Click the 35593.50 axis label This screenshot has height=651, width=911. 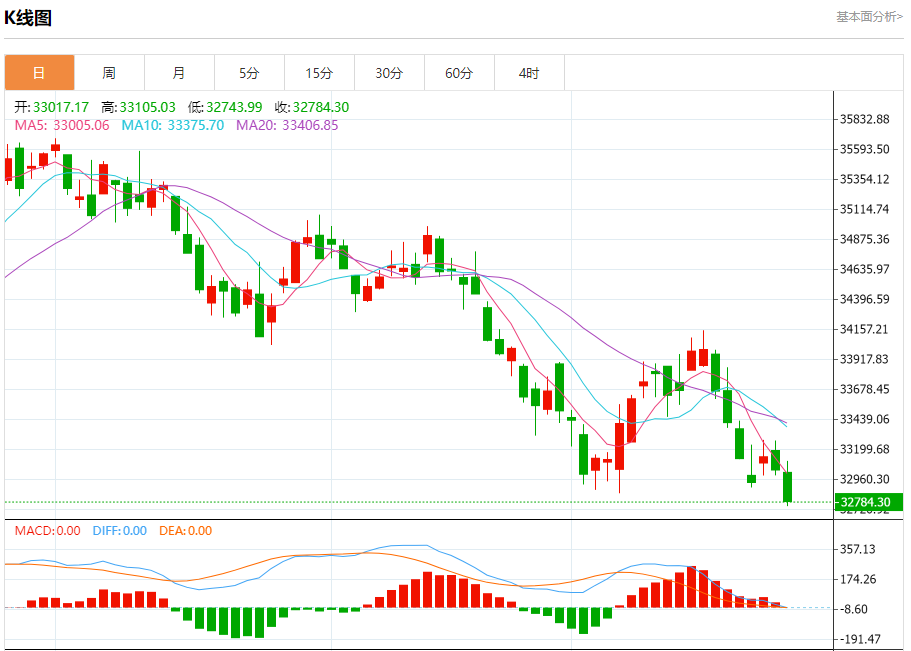click(865, 149)
